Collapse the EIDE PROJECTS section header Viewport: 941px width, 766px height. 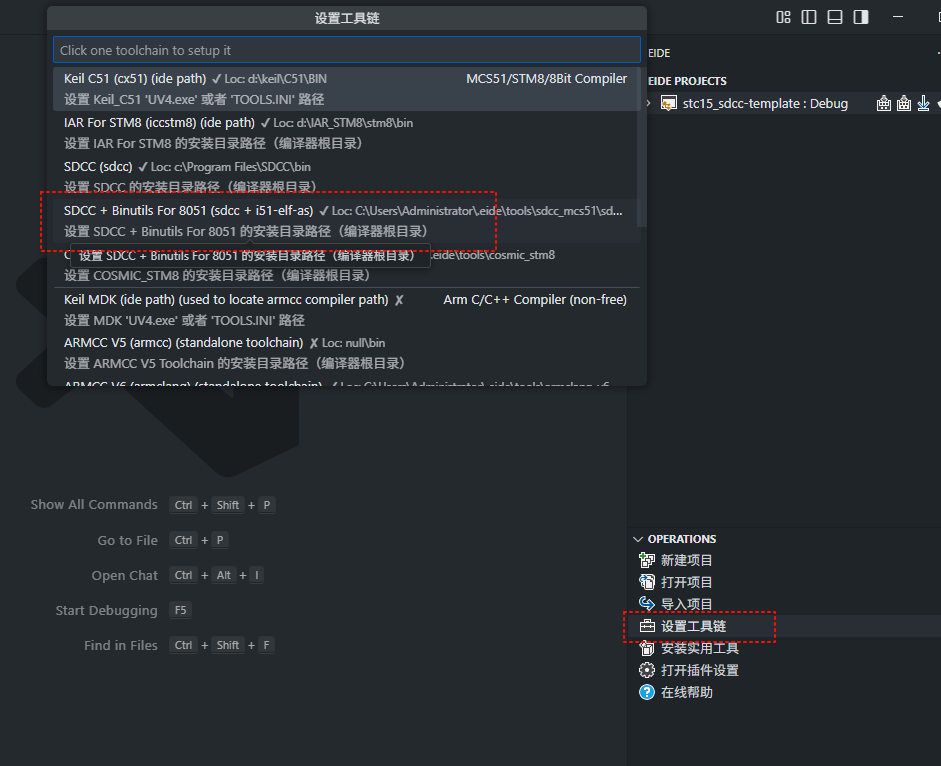click(x=687, y=81)
